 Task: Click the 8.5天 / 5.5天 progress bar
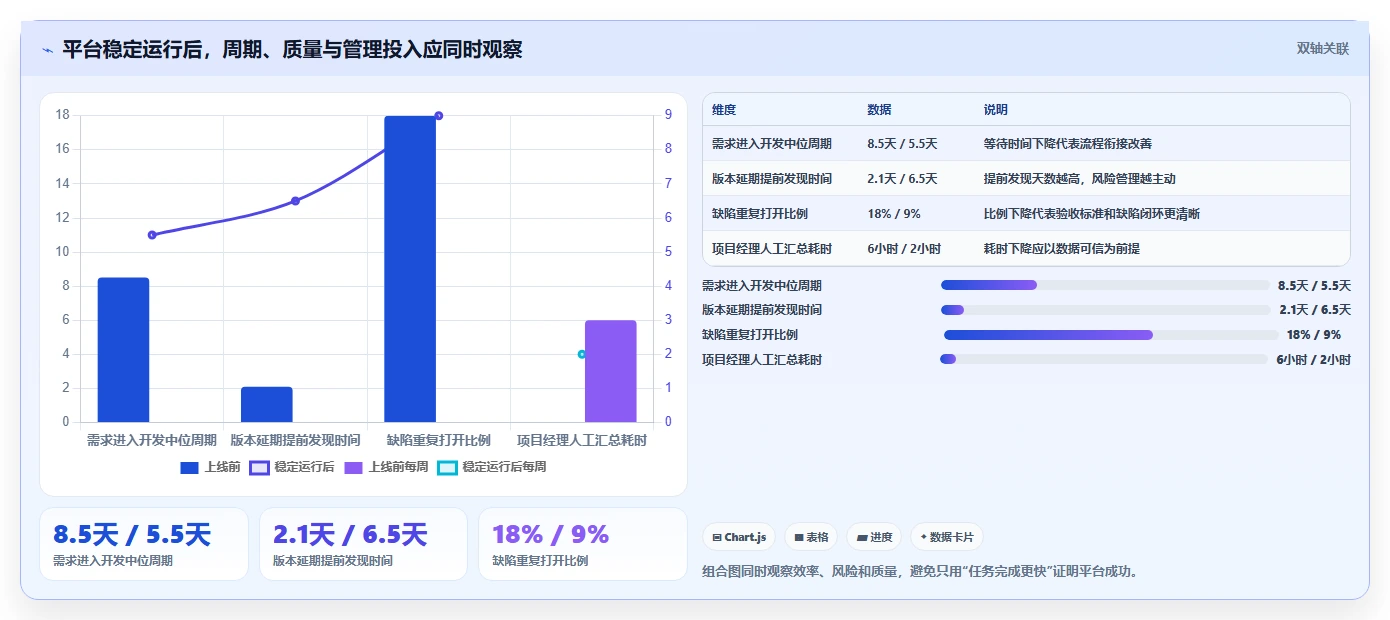(x=1105, y=285)
